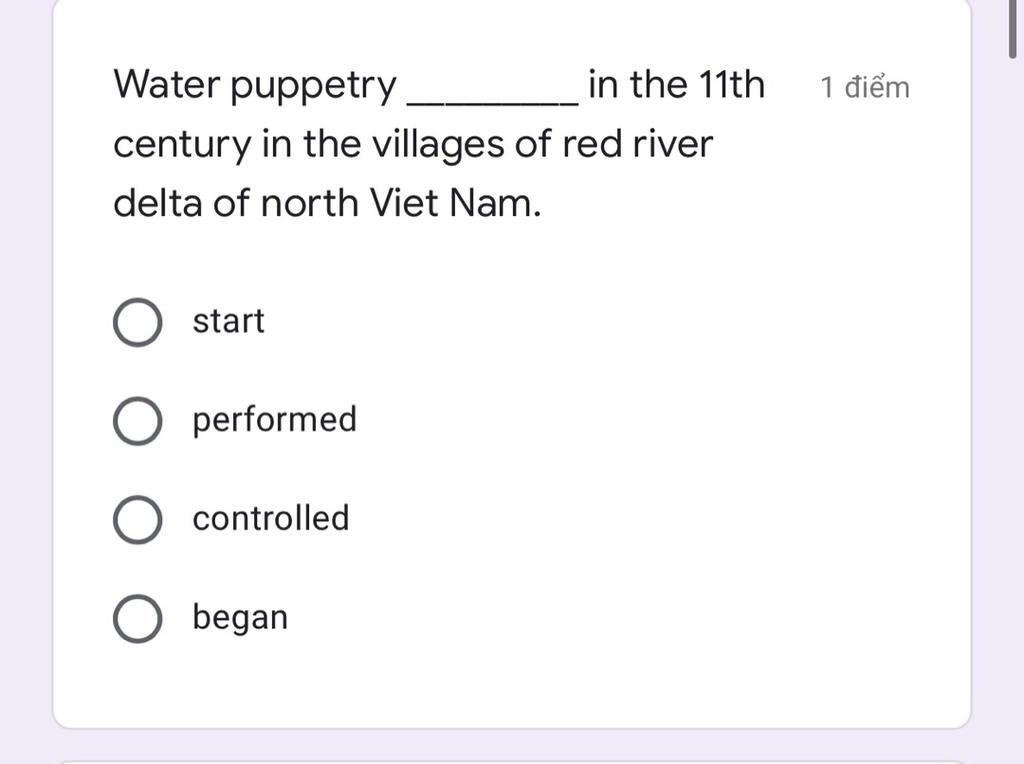
Task: Pick the "began" radio button circle
Action: (x=137, y=618)
